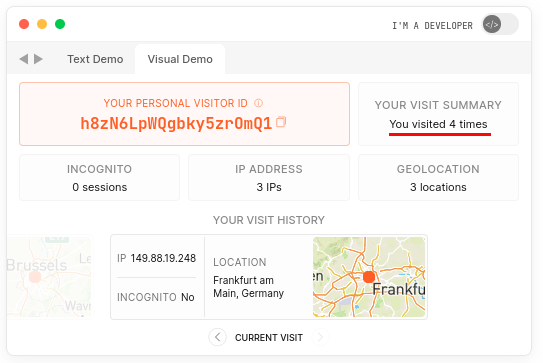Click the Current Visit label

pyautogui.click(x=269, y=337)
